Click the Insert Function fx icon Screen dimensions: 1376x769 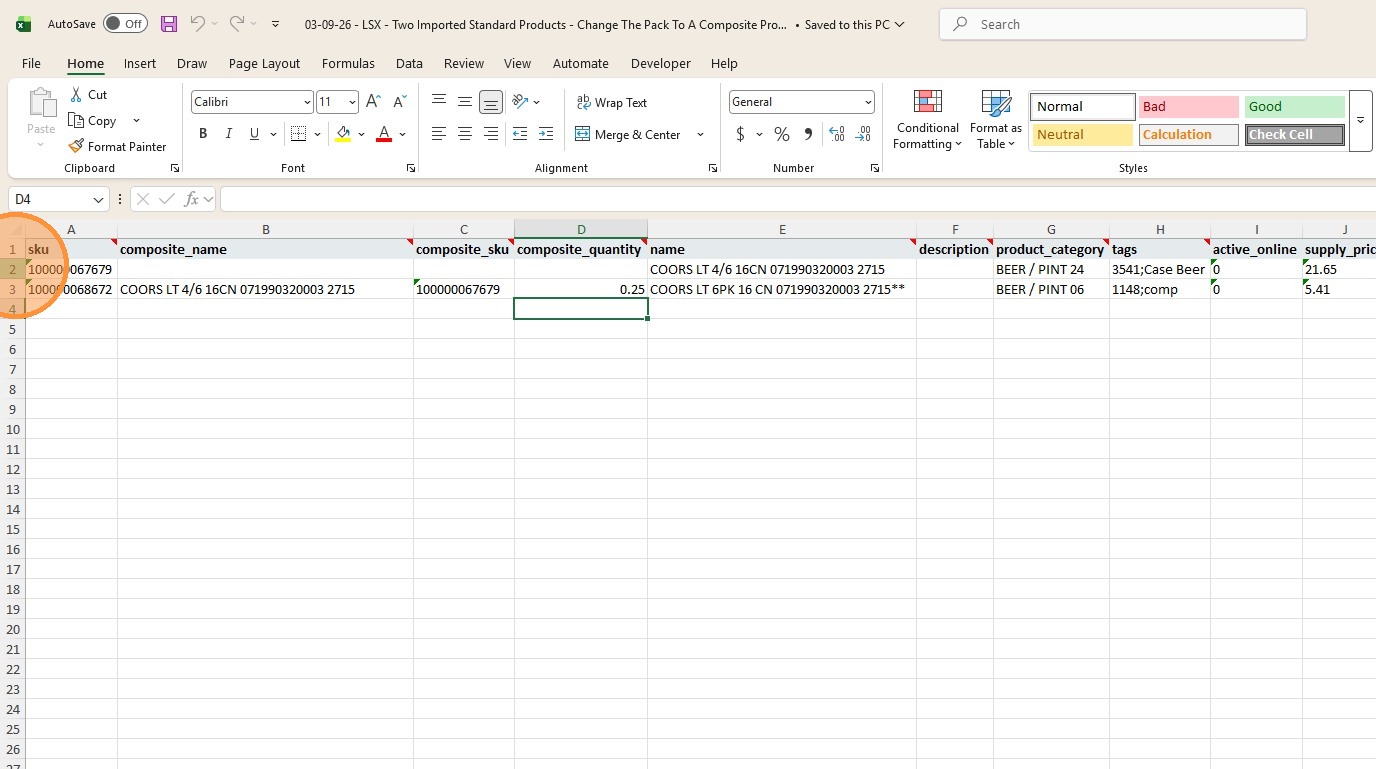tap(191, 199)
